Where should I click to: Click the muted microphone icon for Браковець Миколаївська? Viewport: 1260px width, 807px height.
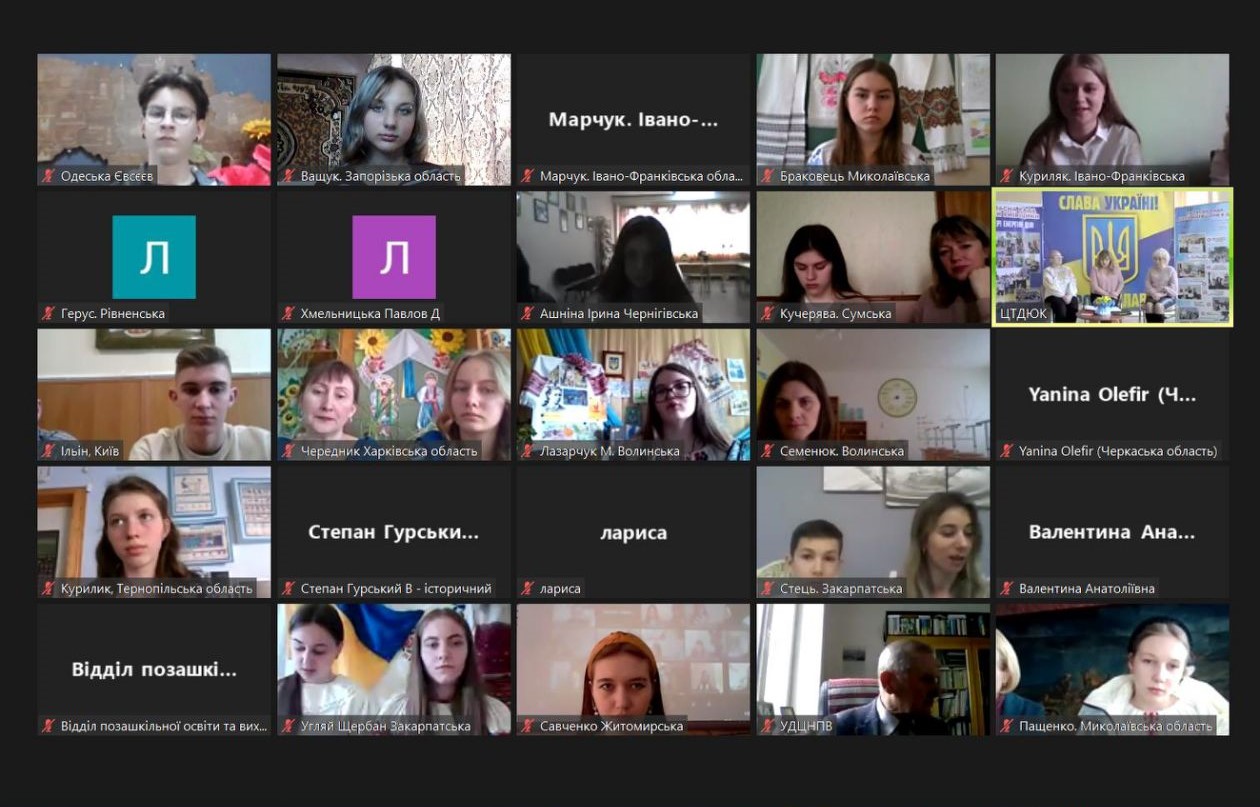point(767,176)
